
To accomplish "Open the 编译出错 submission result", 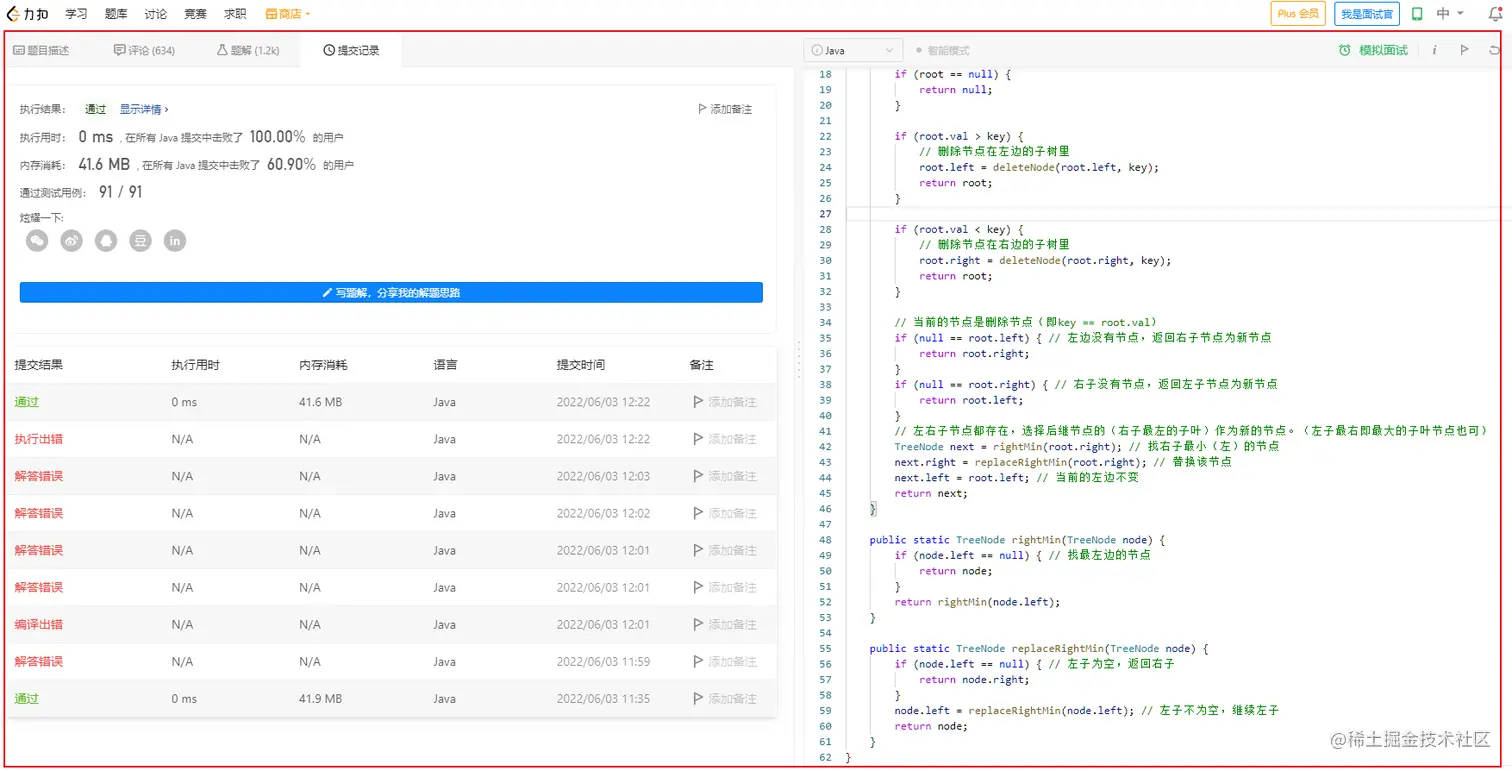I will 39,624.
